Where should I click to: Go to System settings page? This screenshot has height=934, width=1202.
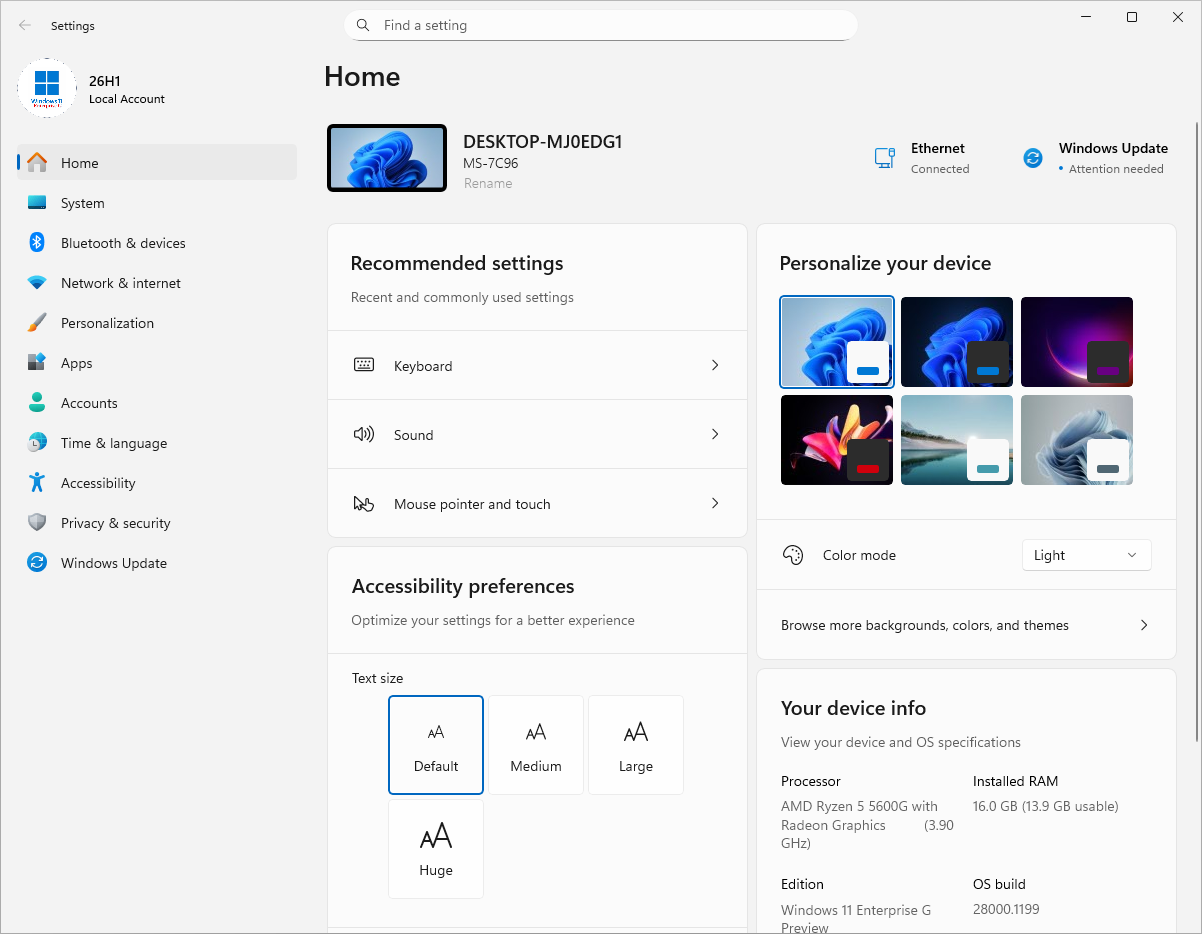pyautogui.click(x=157, y=203)
